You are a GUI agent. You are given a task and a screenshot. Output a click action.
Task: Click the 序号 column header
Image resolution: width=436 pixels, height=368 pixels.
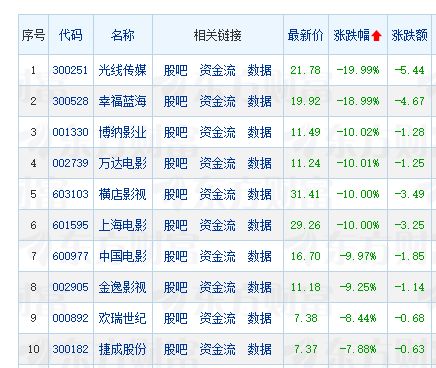point(33,35)
